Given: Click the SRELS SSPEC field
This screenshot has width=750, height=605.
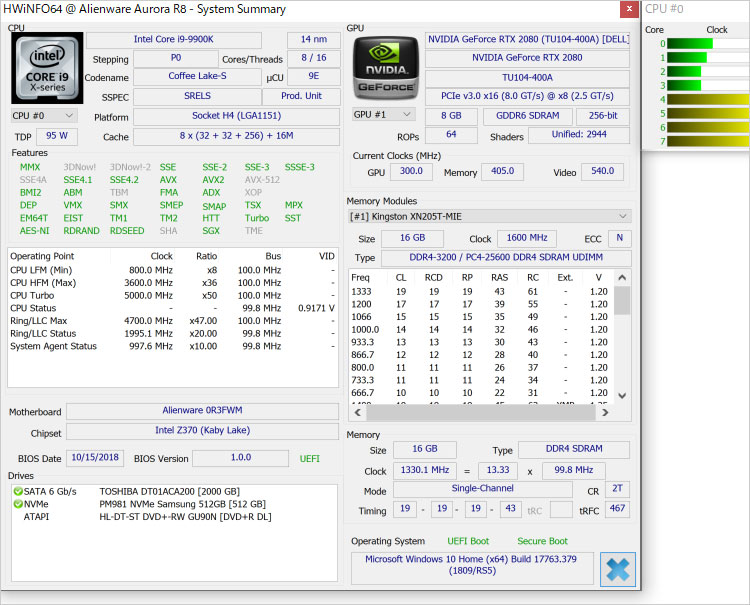Looking at the screenshot, I should pos(197,96).
